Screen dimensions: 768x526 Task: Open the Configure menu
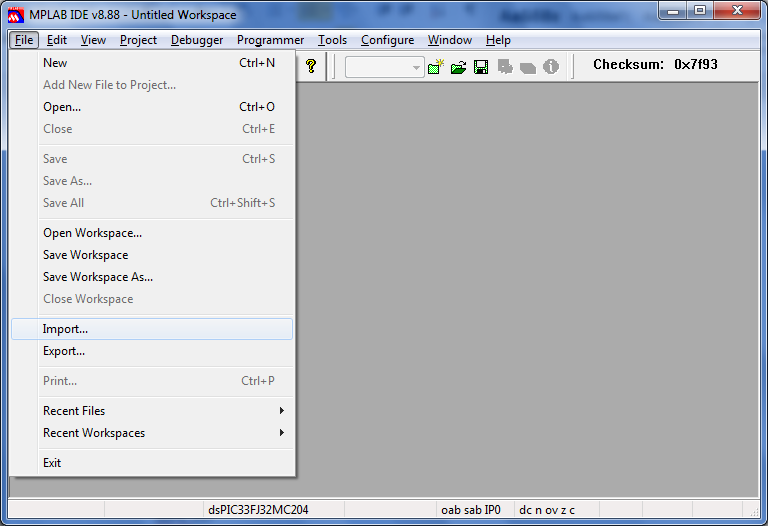pyautogui.click(x=387, y=40)
